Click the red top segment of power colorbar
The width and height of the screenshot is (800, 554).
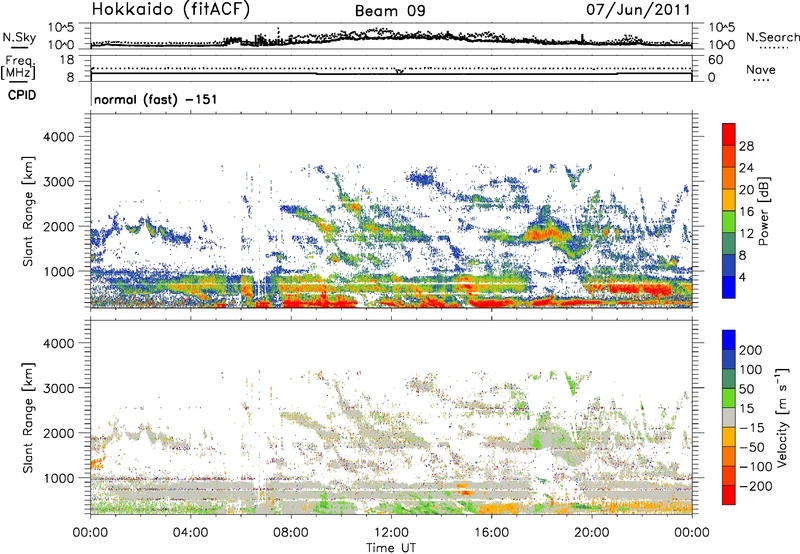[x=729, y=134]
